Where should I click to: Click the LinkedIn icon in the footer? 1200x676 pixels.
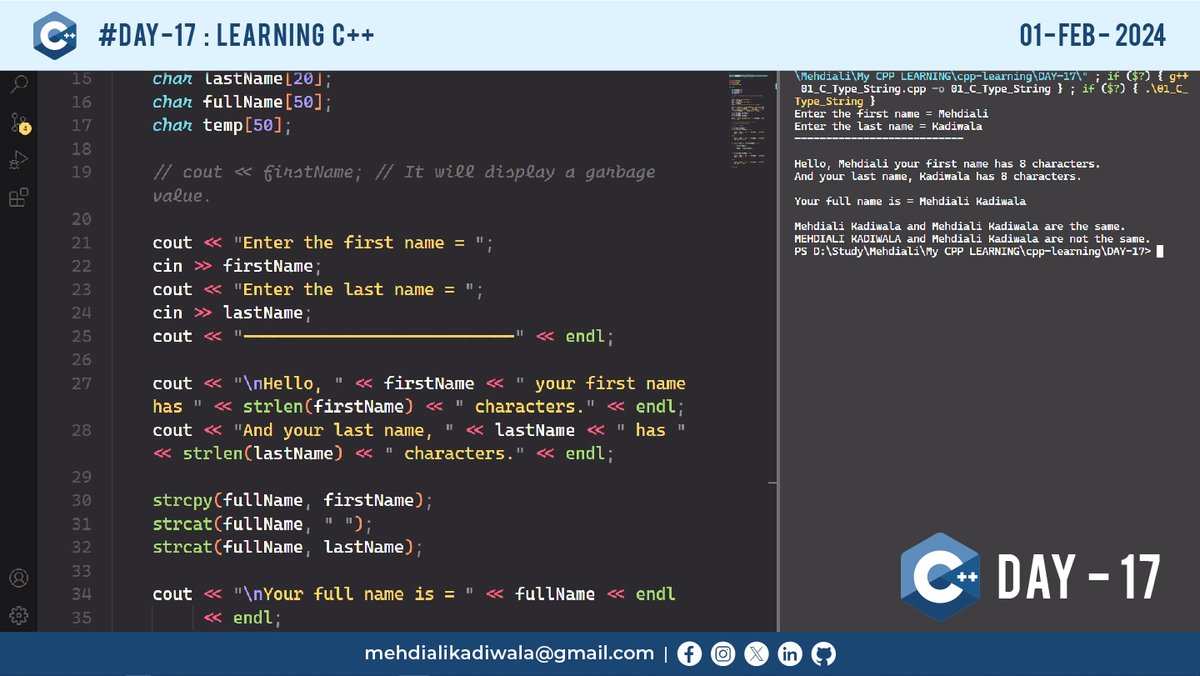790,654
